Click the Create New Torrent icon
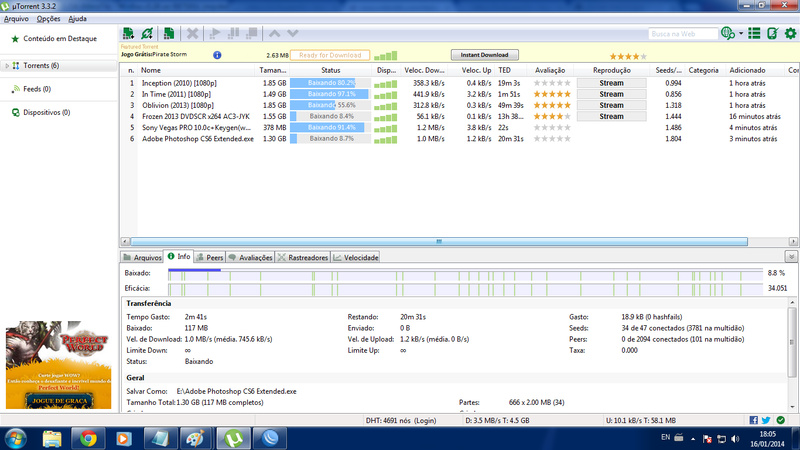 (169, 34)
